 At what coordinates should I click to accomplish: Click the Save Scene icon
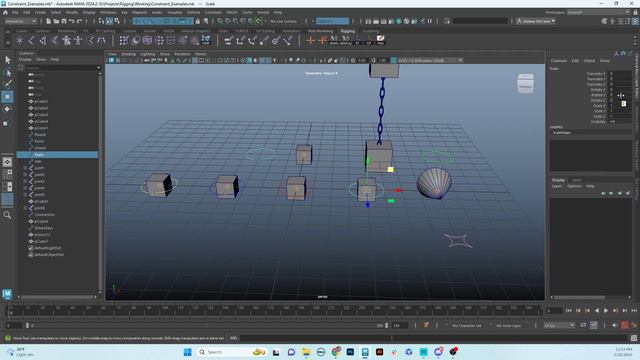[x=64, y=21]
